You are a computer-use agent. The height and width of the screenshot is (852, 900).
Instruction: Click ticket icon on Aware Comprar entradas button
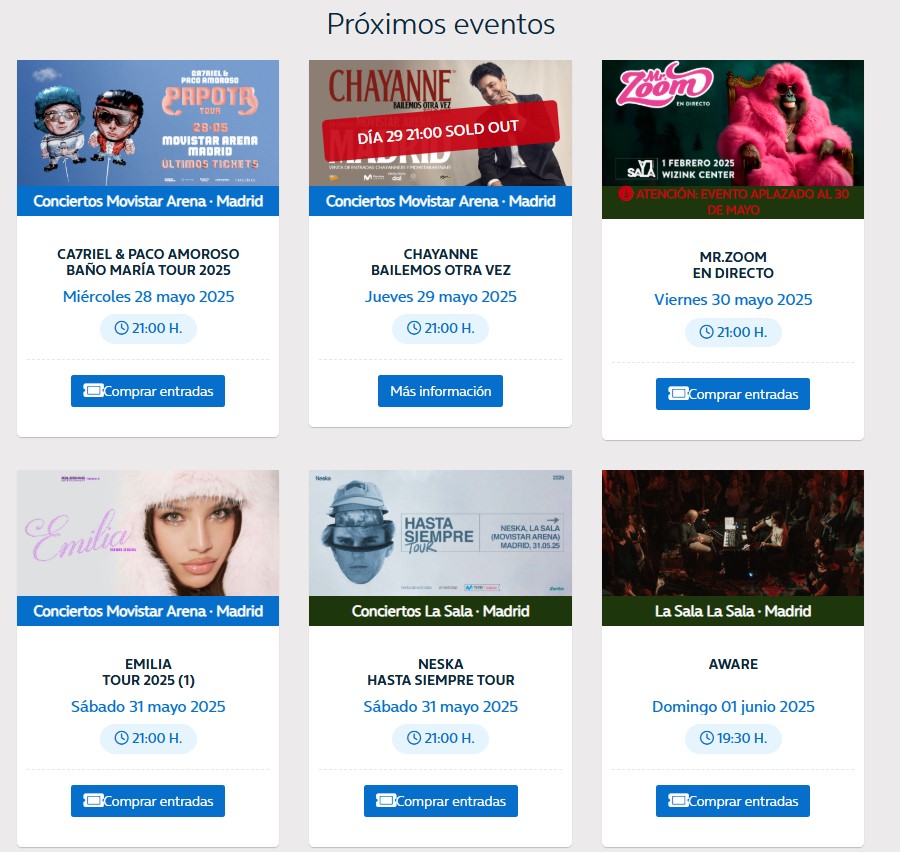pyautogui.click(x=678, y=801)
